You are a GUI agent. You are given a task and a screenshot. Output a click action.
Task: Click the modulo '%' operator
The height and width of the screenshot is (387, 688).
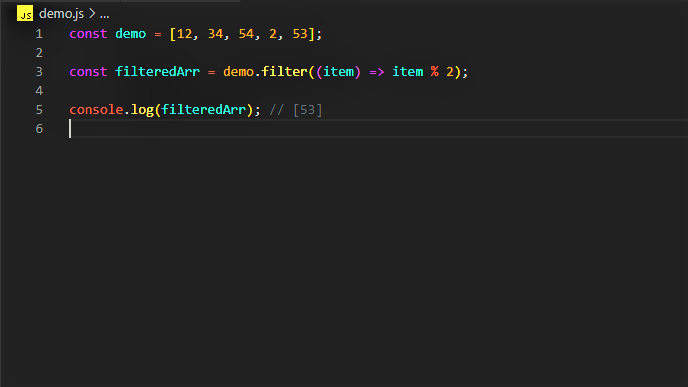click(x=434, y=72)
